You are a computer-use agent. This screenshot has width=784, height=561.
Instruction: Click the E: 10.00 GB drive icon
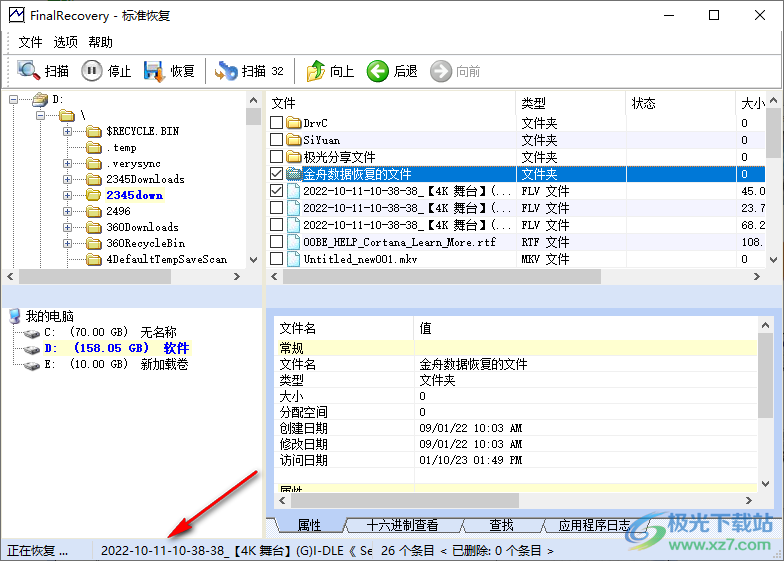(32, 366)
